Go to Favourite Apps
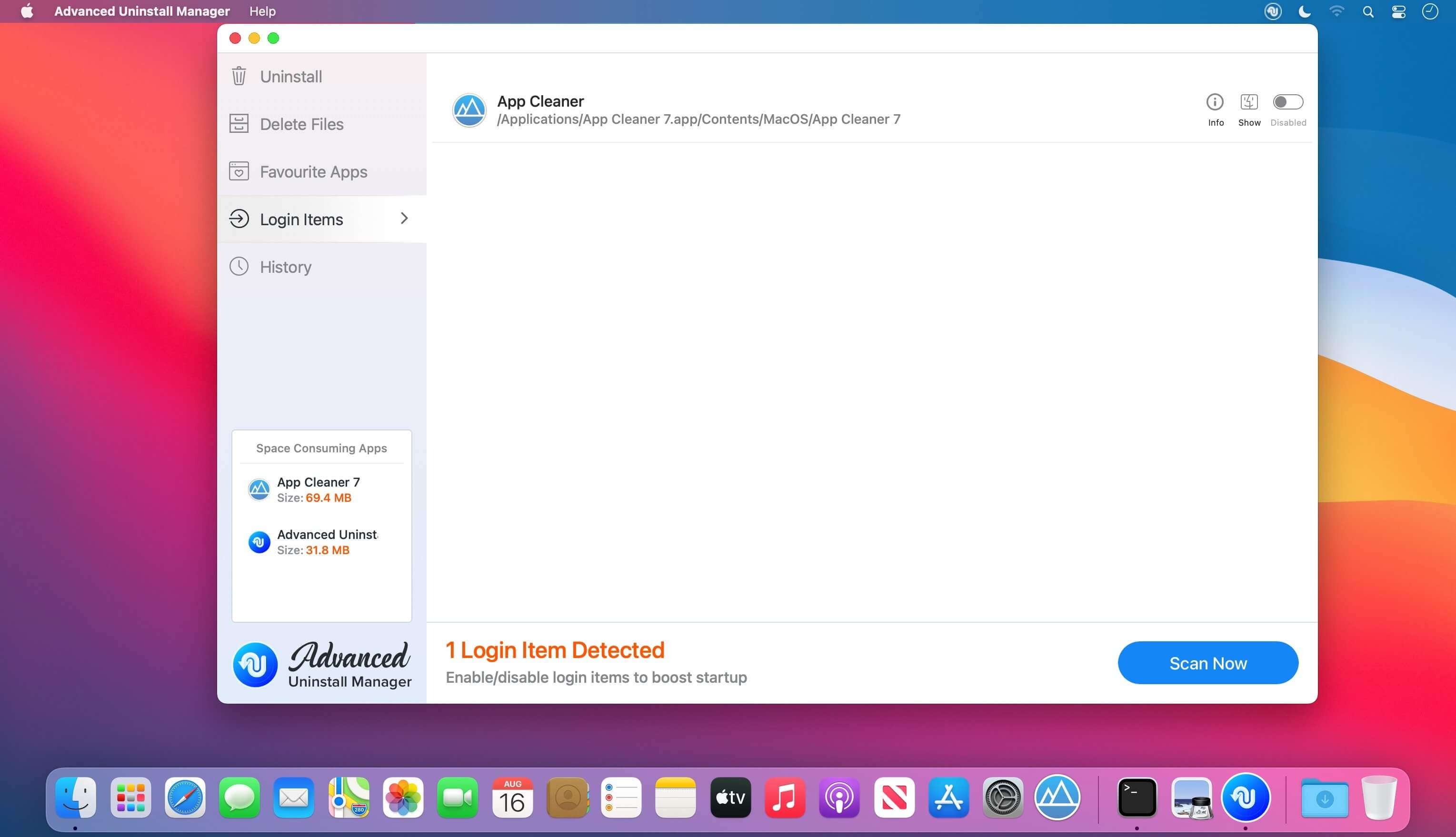 coord(313,172)
